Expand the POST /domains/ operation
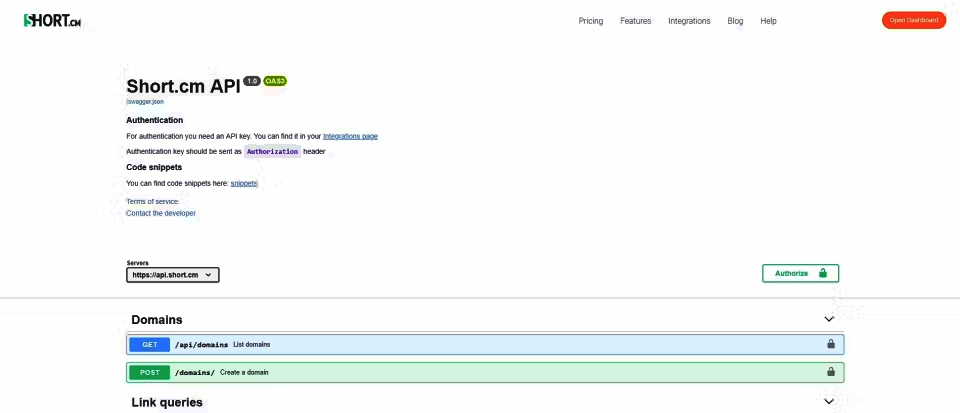This screenshot has height=413, width=960. [x=485, y=372]
